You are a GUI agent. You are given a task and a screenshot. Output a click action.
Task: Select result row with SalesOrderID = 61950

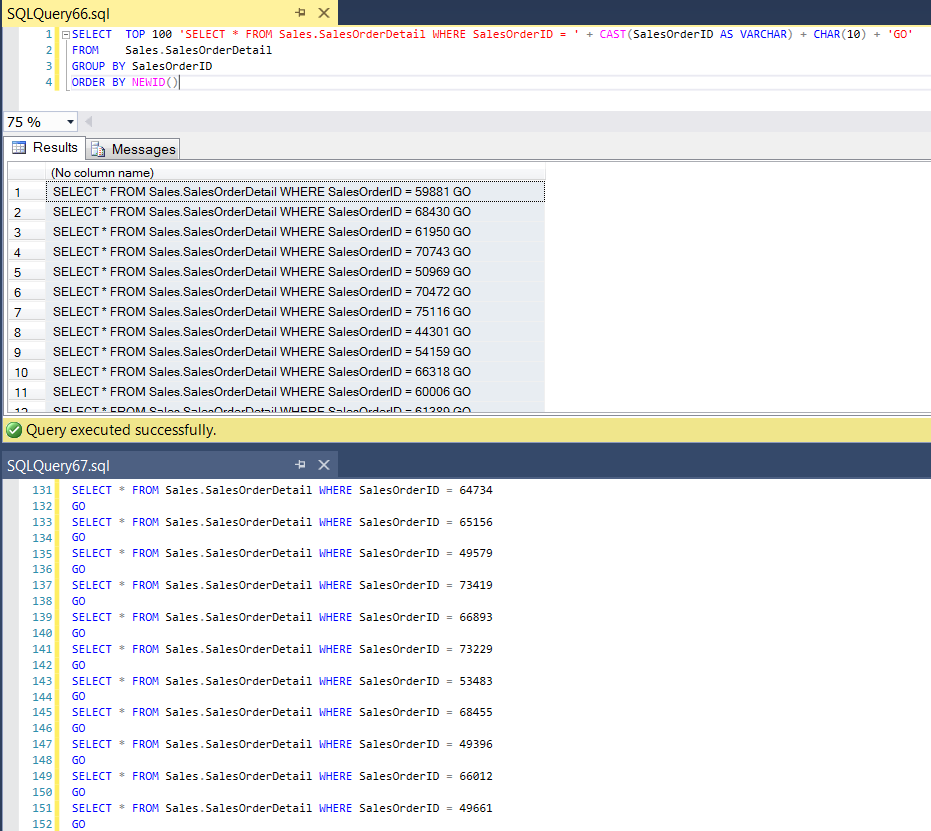[295, 232]
